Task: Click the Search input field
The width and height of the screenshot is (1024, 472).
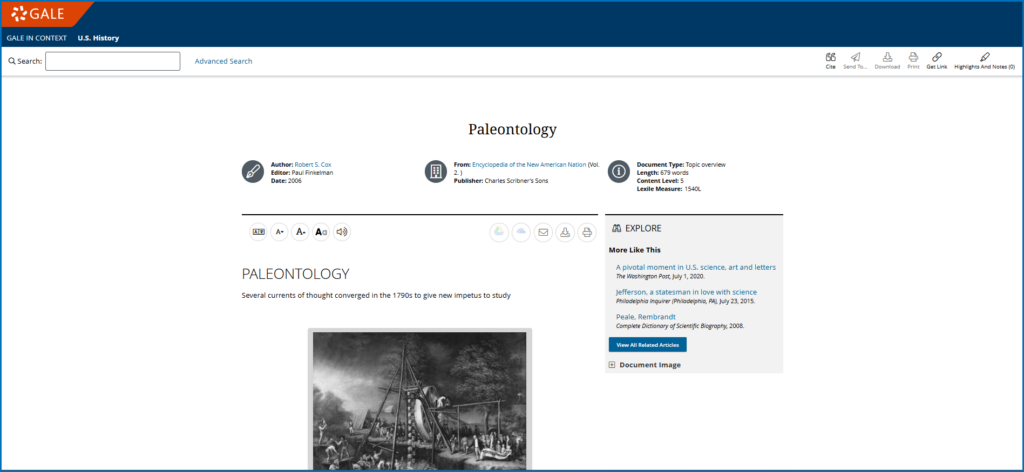Action: (112, 61)
